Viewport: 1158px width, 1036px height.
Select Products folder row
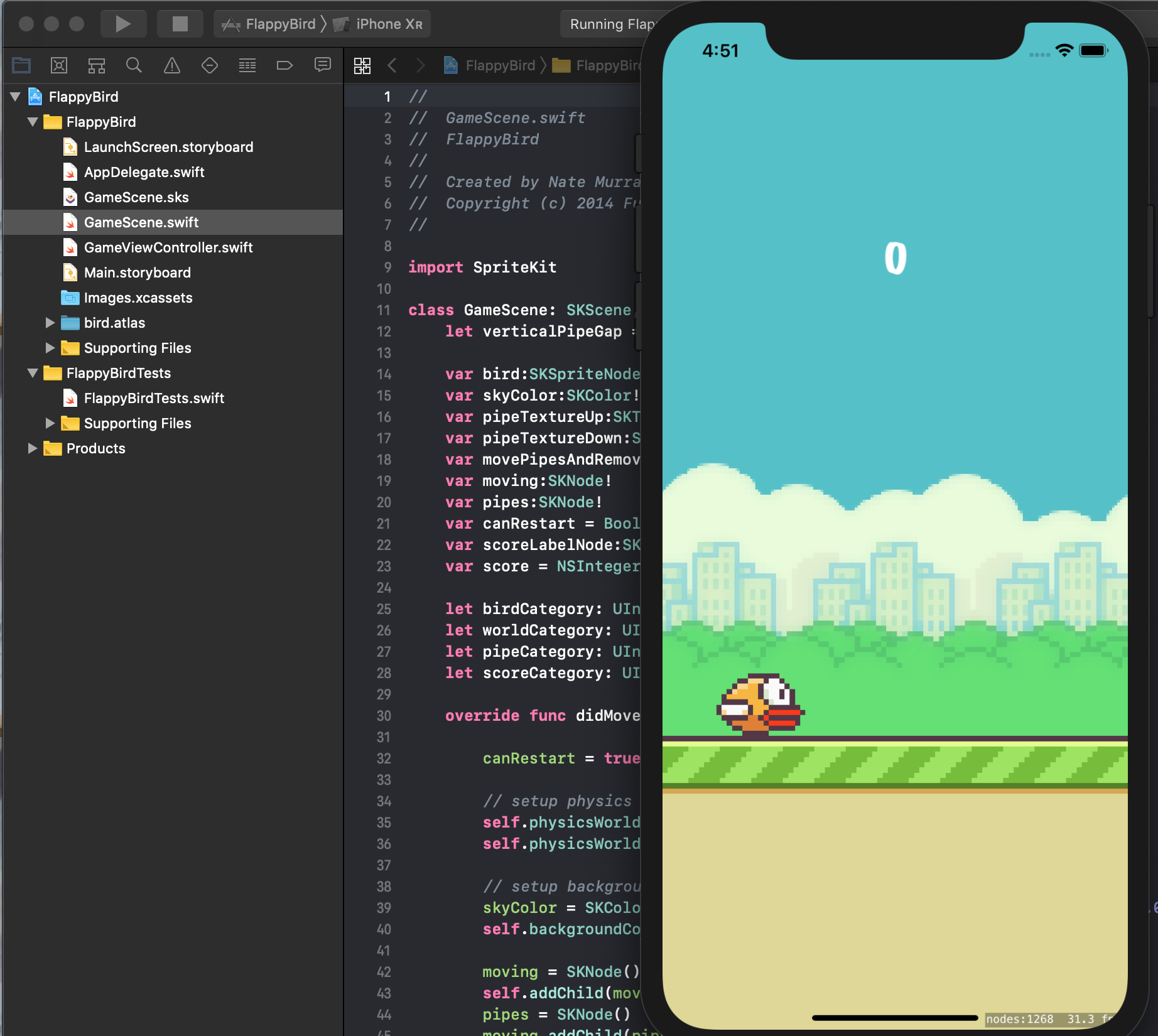pyautogui.click(x=173, y=448)
